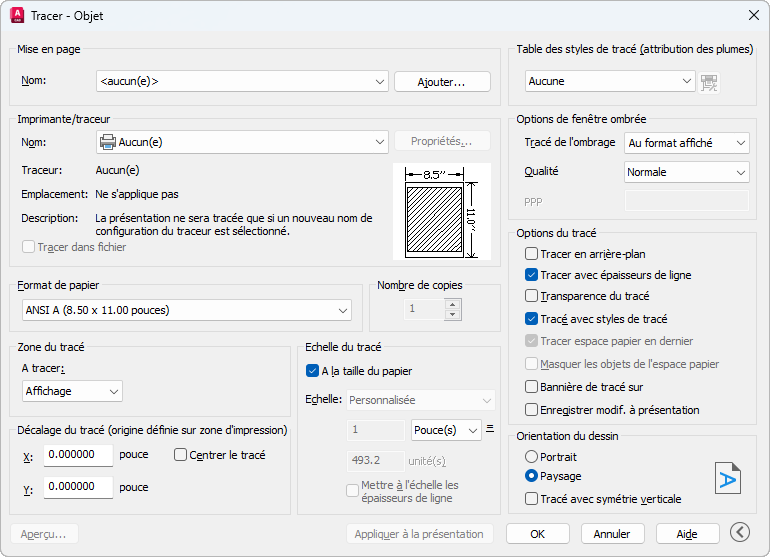The width and height of the screenshot is (770, 557).
Task: Open the Qualité dropdown
Action: (x=686, y=172)
